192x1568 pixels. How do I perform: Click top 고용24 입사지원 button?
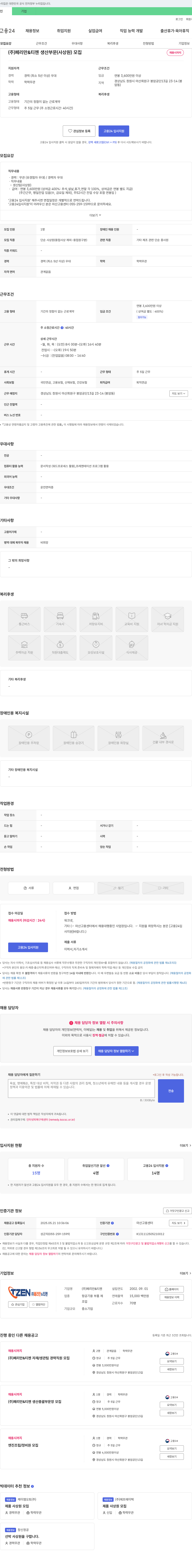pos(114,131)
